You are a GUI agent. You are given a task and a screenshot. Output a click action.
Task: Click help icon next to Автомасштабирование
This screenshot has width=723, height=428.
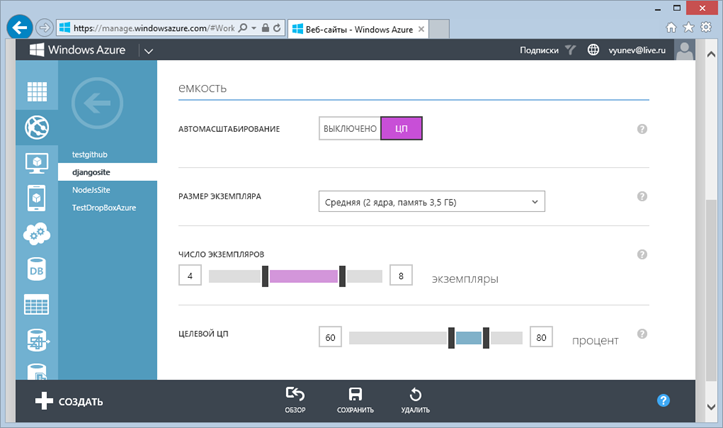[642, 129]
